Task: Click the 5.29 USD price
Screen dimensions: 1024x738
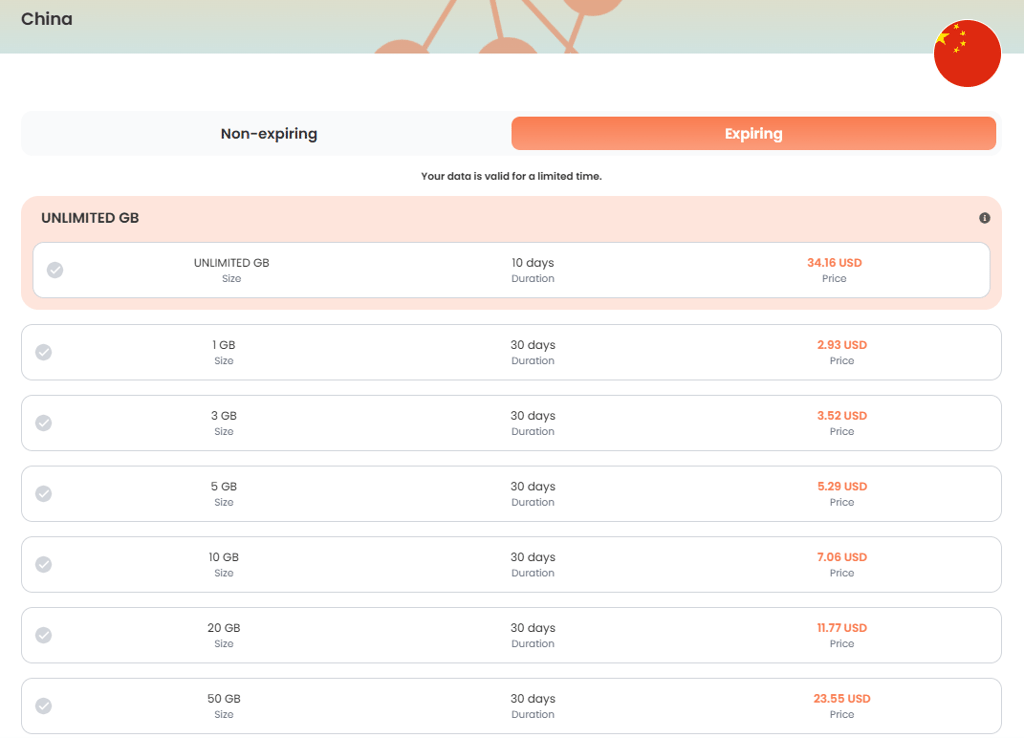Action: tap(842, 487)
